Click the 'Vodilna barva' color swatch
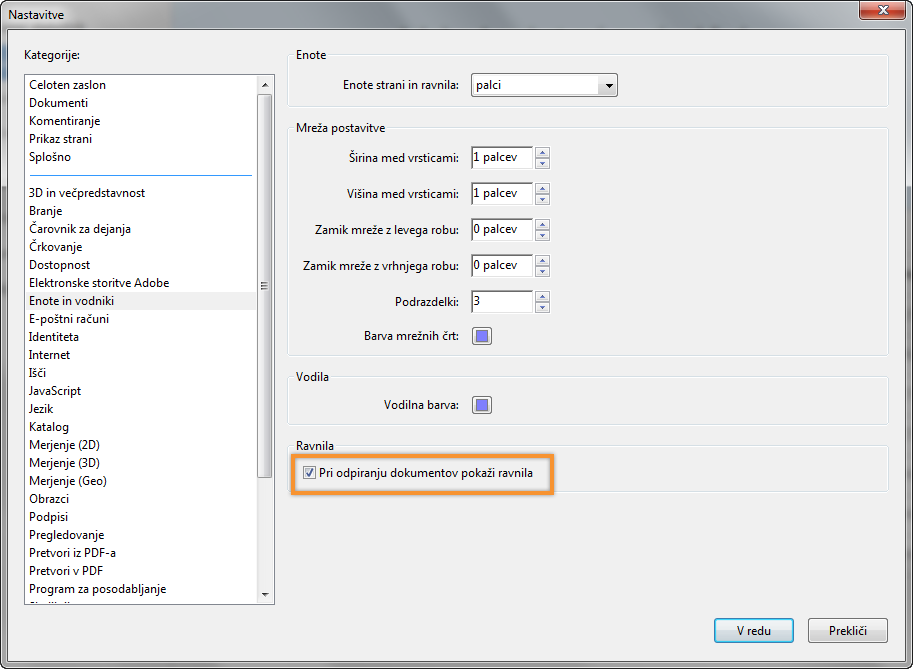The height and width of the screenshot is (669, 913). click(482, 405)
